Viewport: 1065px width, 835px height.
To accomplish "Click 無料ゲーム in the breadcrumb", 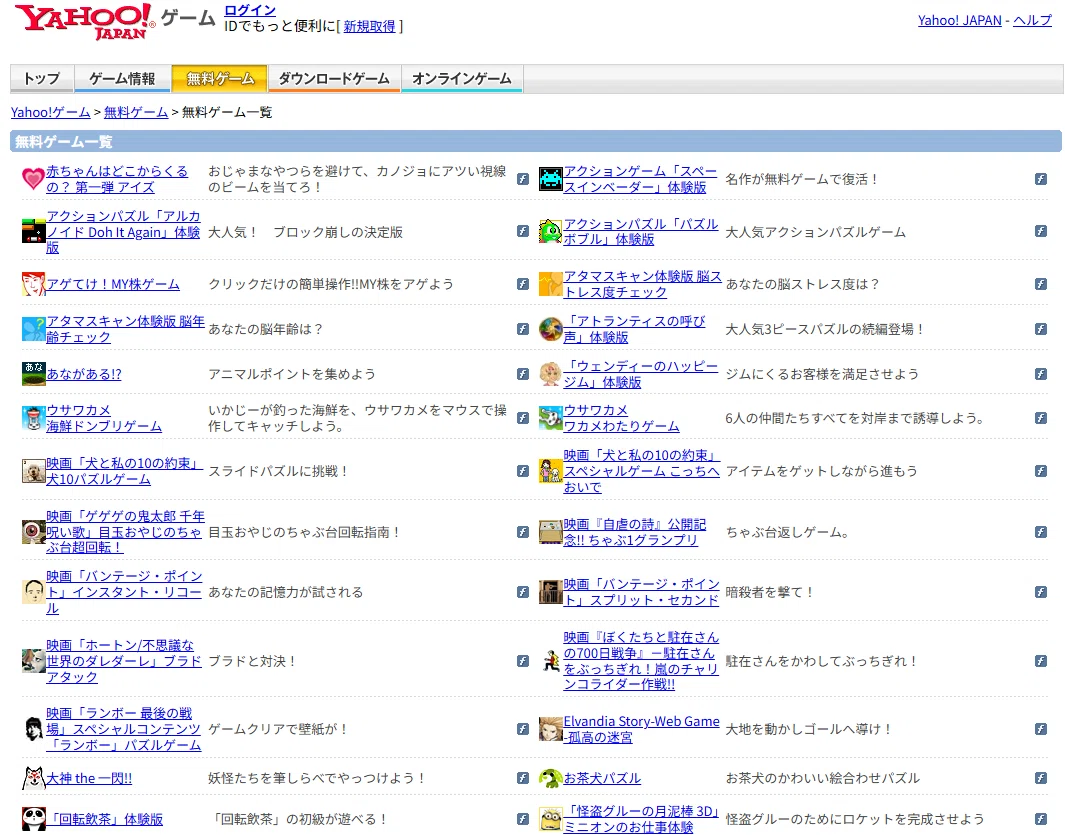I will coord(136,112).
